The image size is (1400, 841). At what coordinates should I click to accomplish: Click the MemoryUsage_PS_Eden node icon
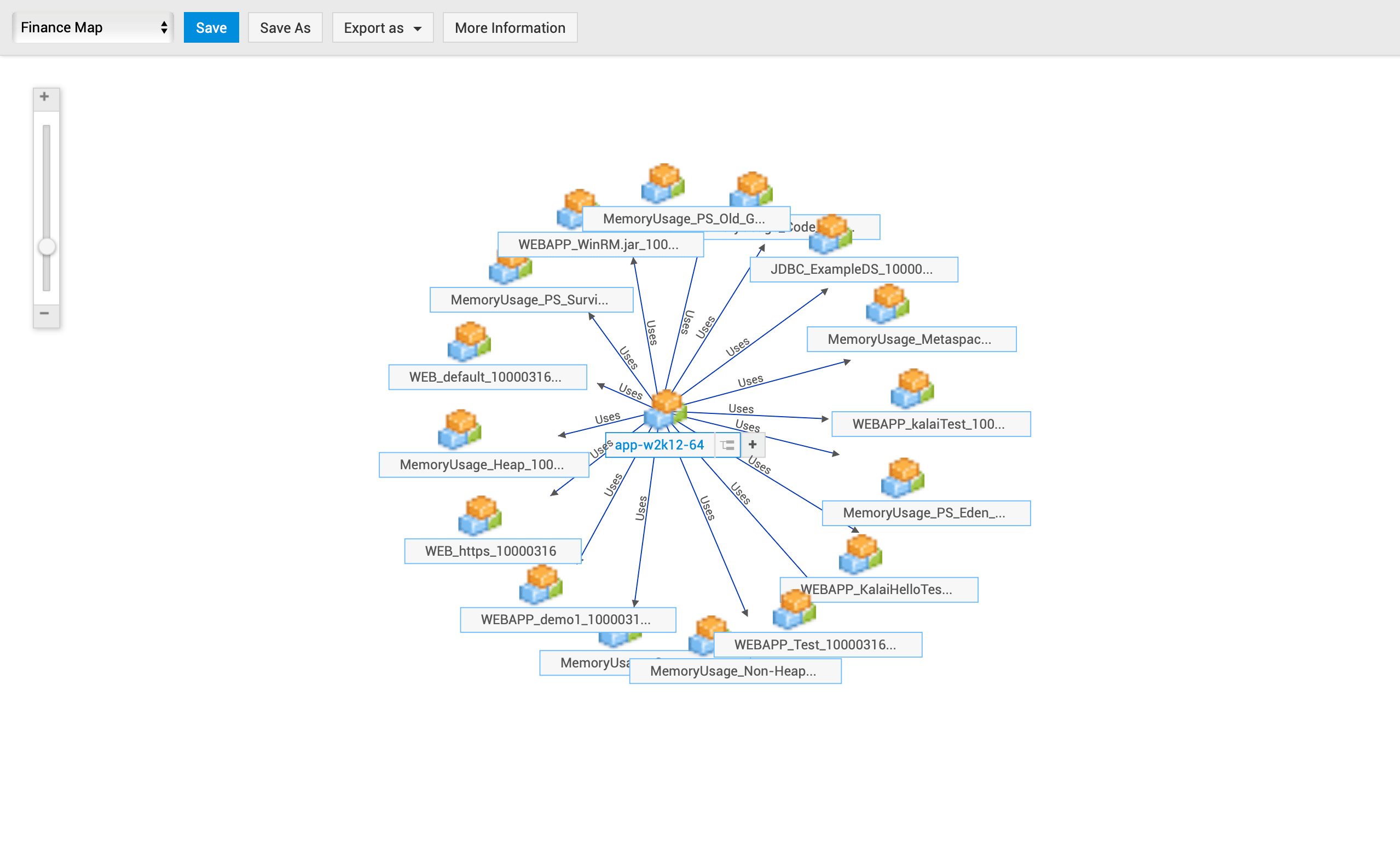coord(903,478)
